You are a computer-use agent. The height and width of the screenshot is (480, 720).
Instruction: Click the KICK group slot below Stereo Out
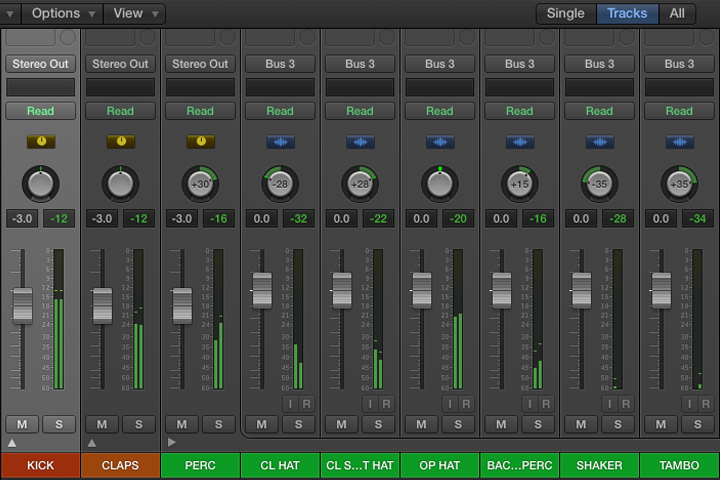pyautogui.click(x=40, y=87)
